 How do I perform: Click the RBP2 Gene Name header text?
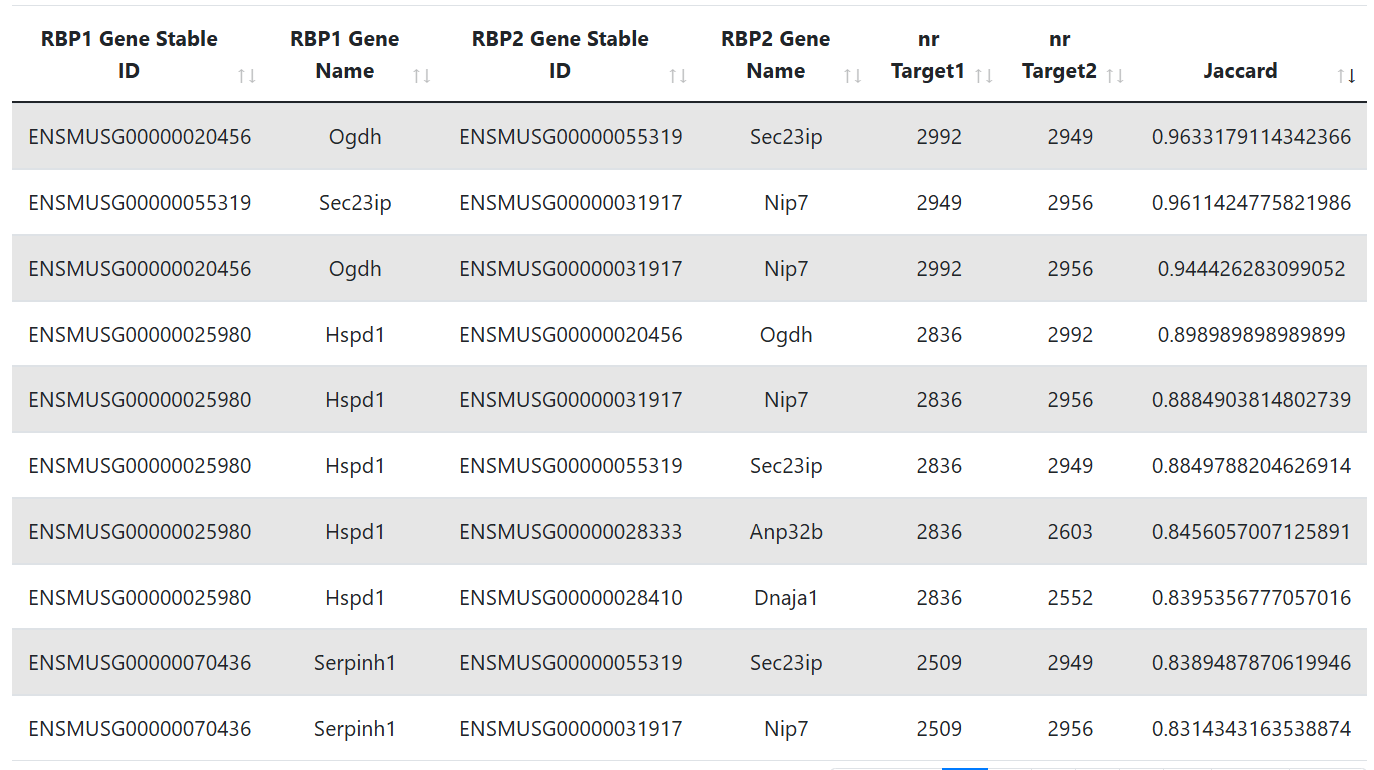point(775,55)
